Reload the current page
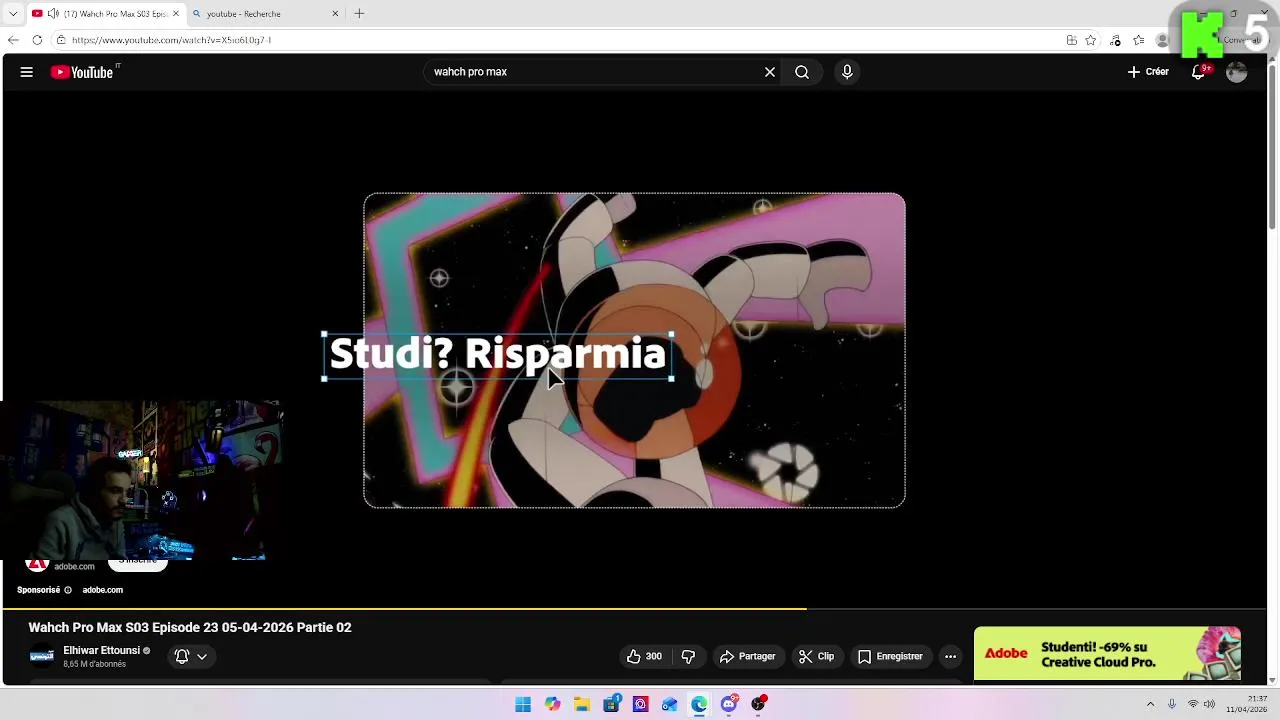Screen dimensions: 1280x720 (x=37, y=40)
